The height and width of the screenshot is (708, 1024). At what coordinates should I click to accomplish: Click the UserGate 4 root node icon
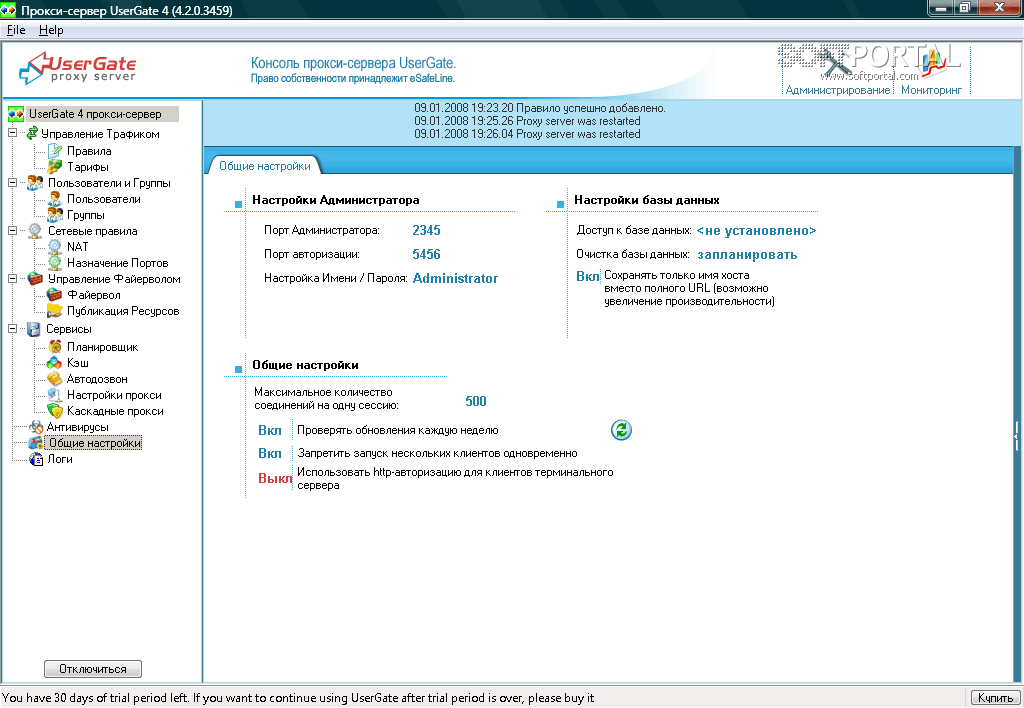coord(16,114)
